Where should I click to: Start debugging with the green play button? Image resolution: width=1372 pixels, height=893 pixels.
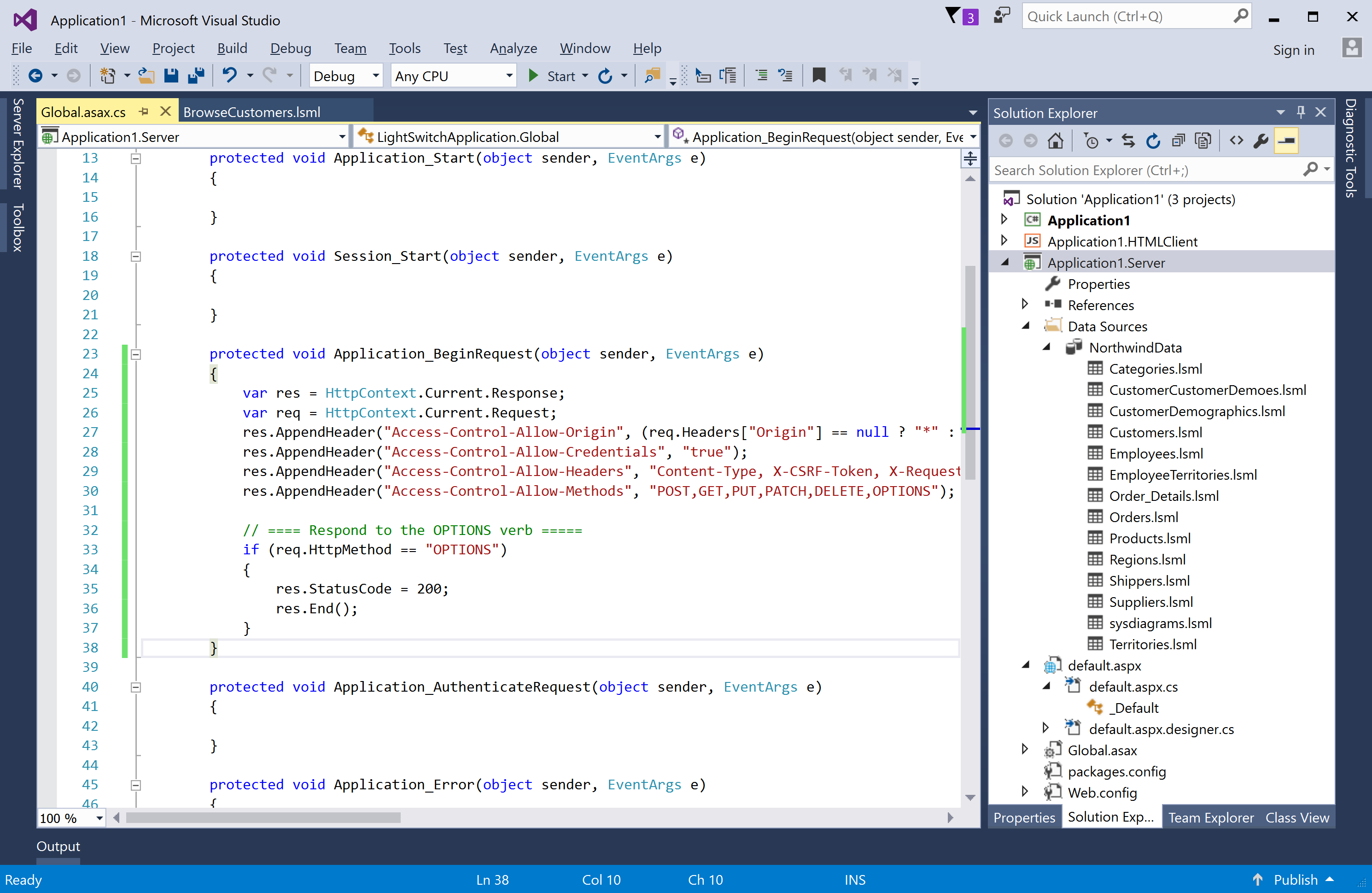click(x=533, y=76)
